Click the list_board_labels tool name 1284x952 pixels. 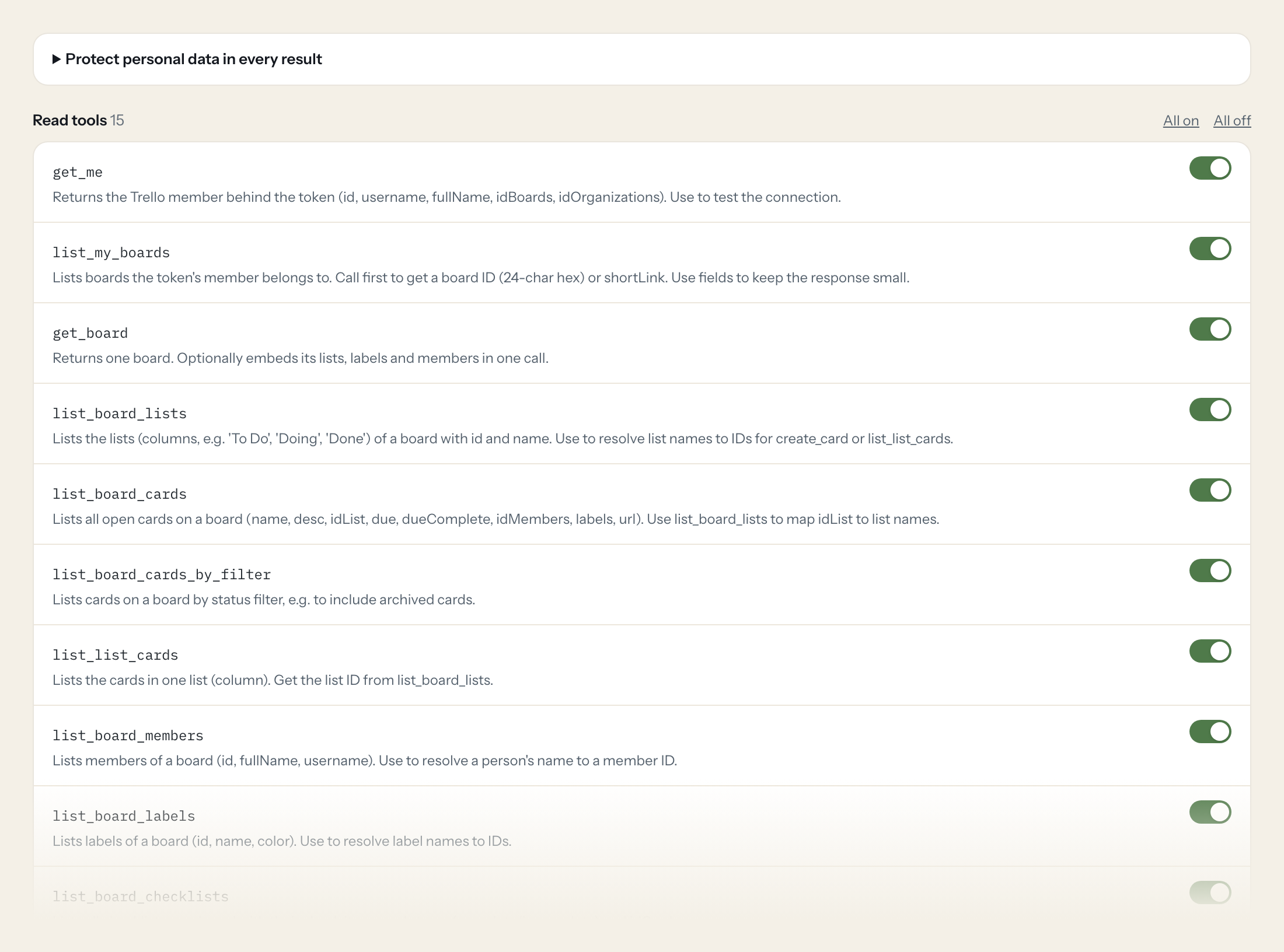point(124,816)
